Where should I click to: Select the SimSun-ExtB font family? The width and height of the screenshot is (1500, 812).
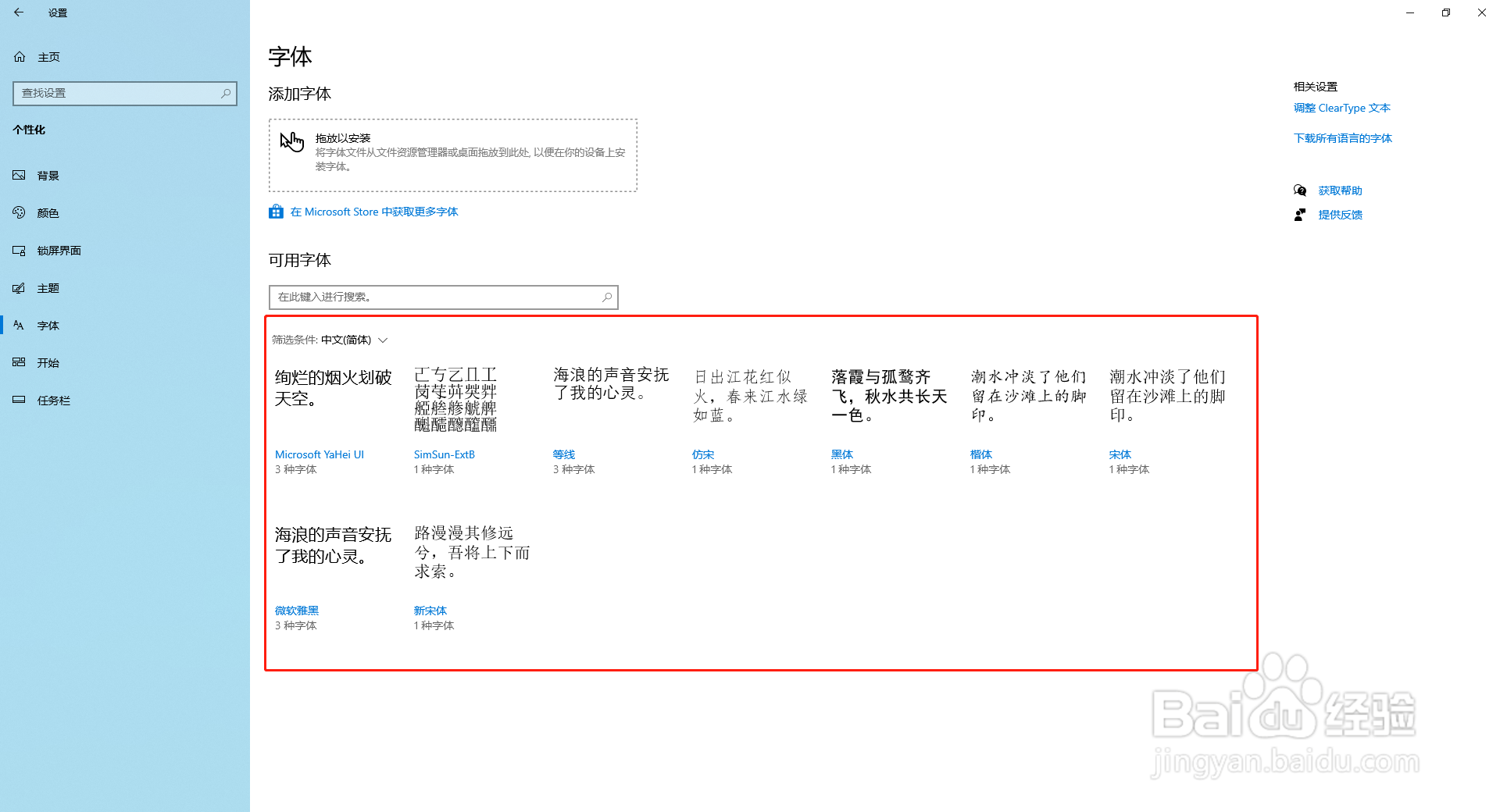tap(444, 454)
